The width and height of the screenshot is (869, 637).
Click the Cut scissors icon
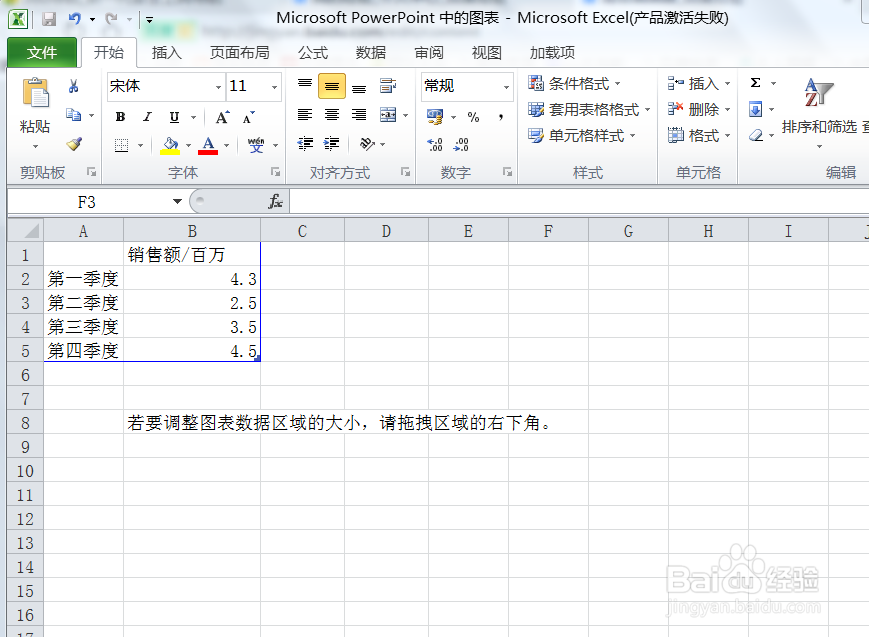[74, 86]
